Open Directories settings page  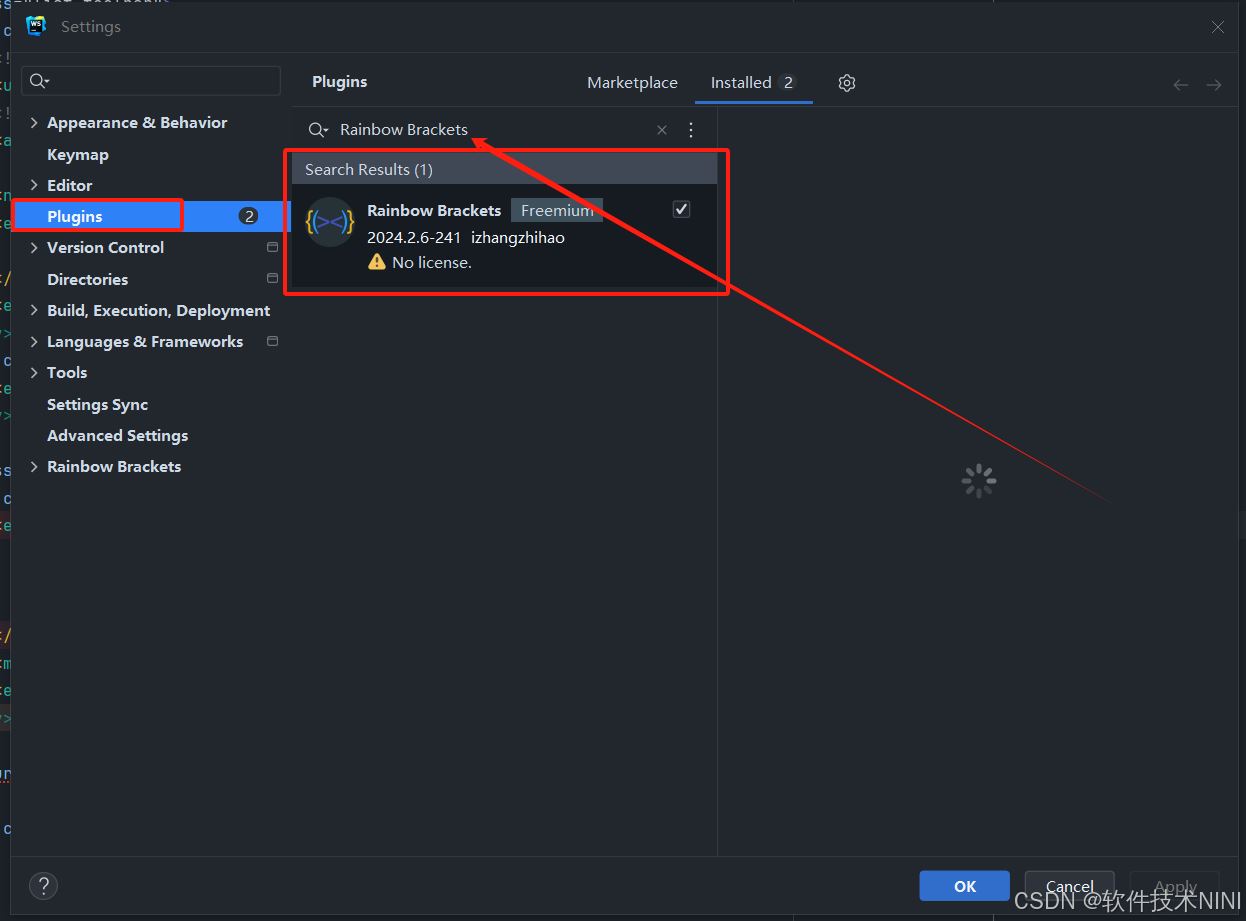tap(87, 279)
